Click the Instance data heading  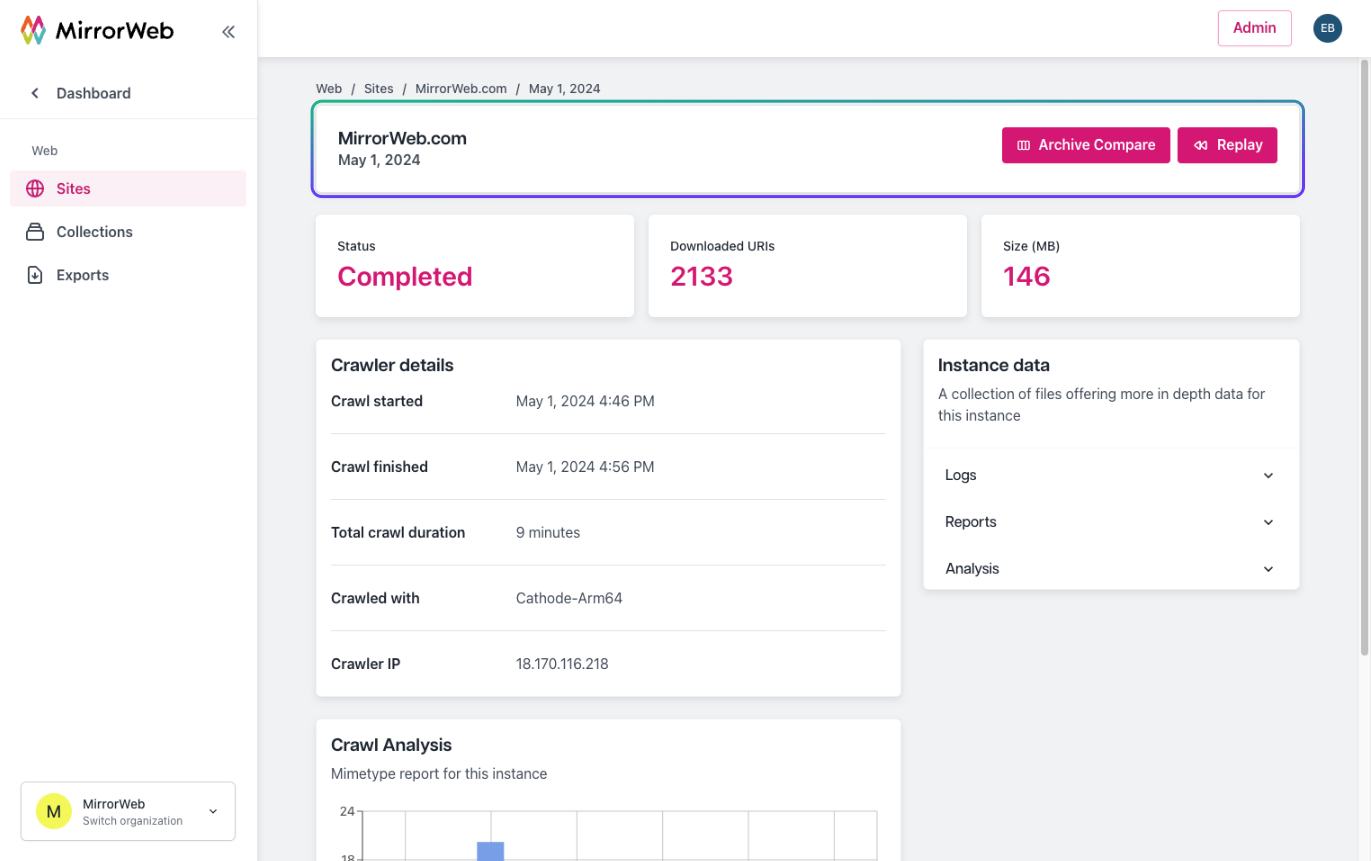994,365
